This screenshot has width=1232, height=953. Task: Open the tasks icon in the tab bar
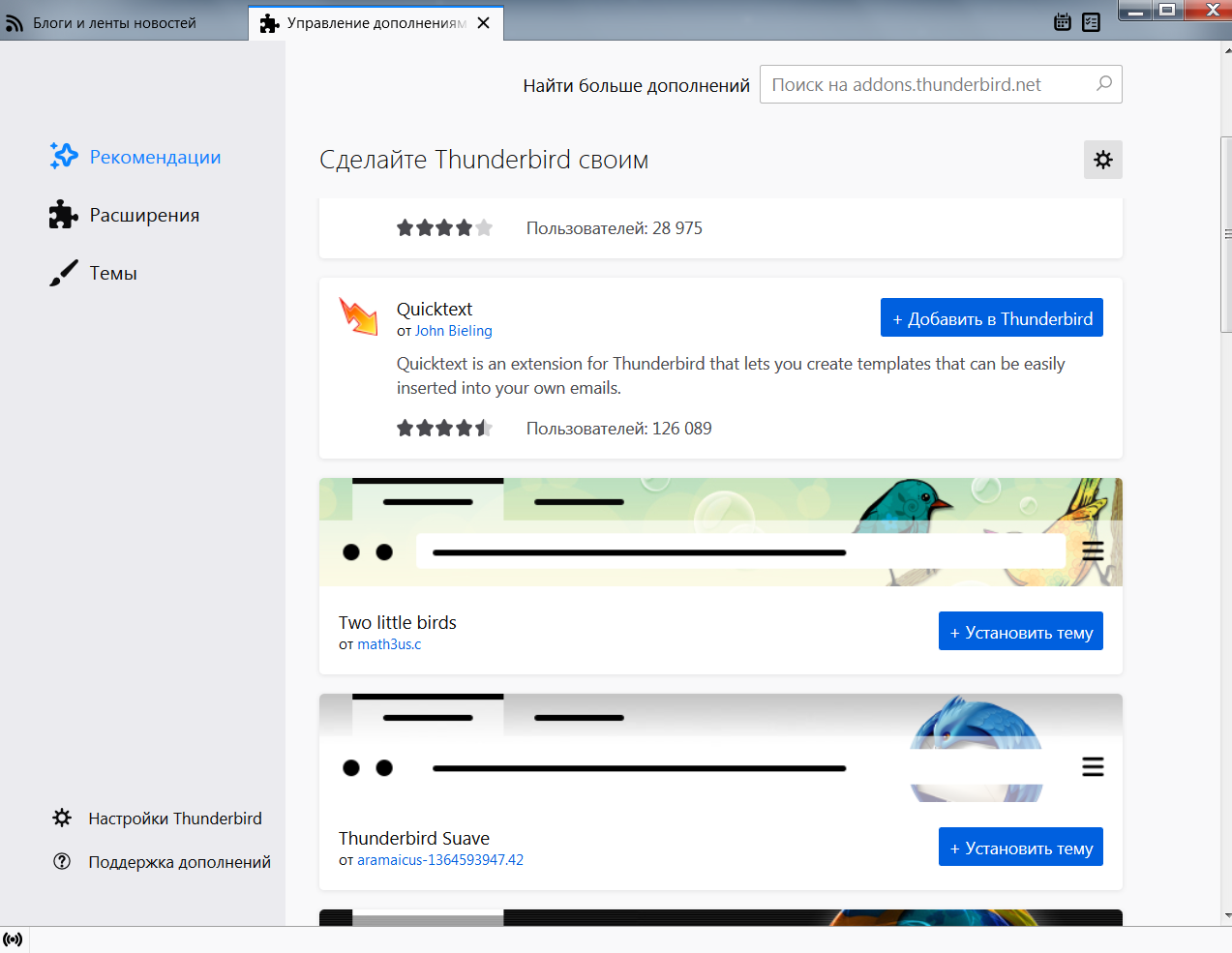pos(1091,22)
